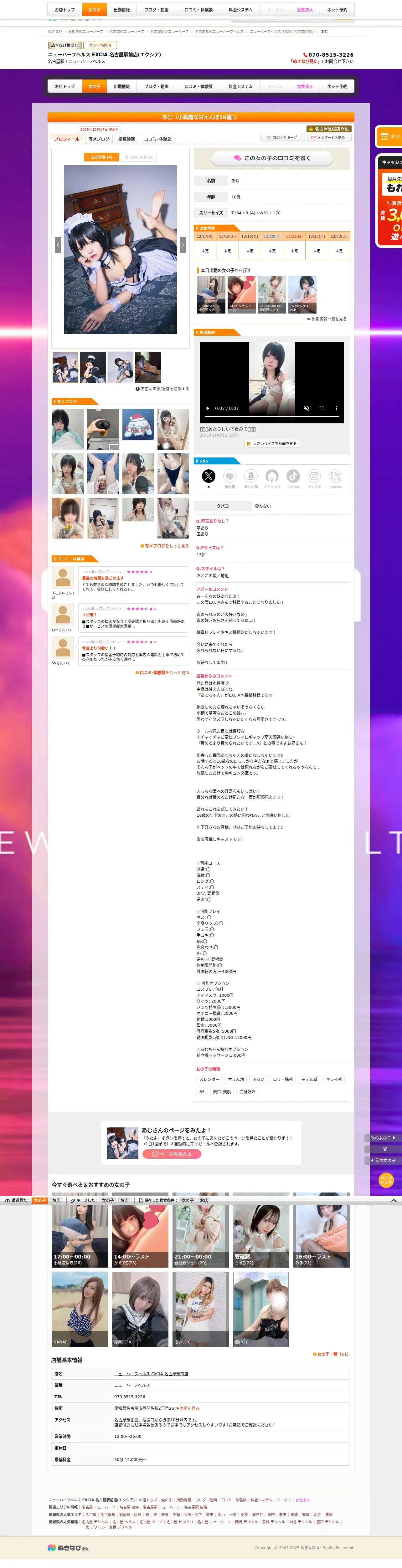Click the モデル系 feature tag
The height and width of the screenshot is (1568, 402).
pyautogui.click(x=309, y=1080)
